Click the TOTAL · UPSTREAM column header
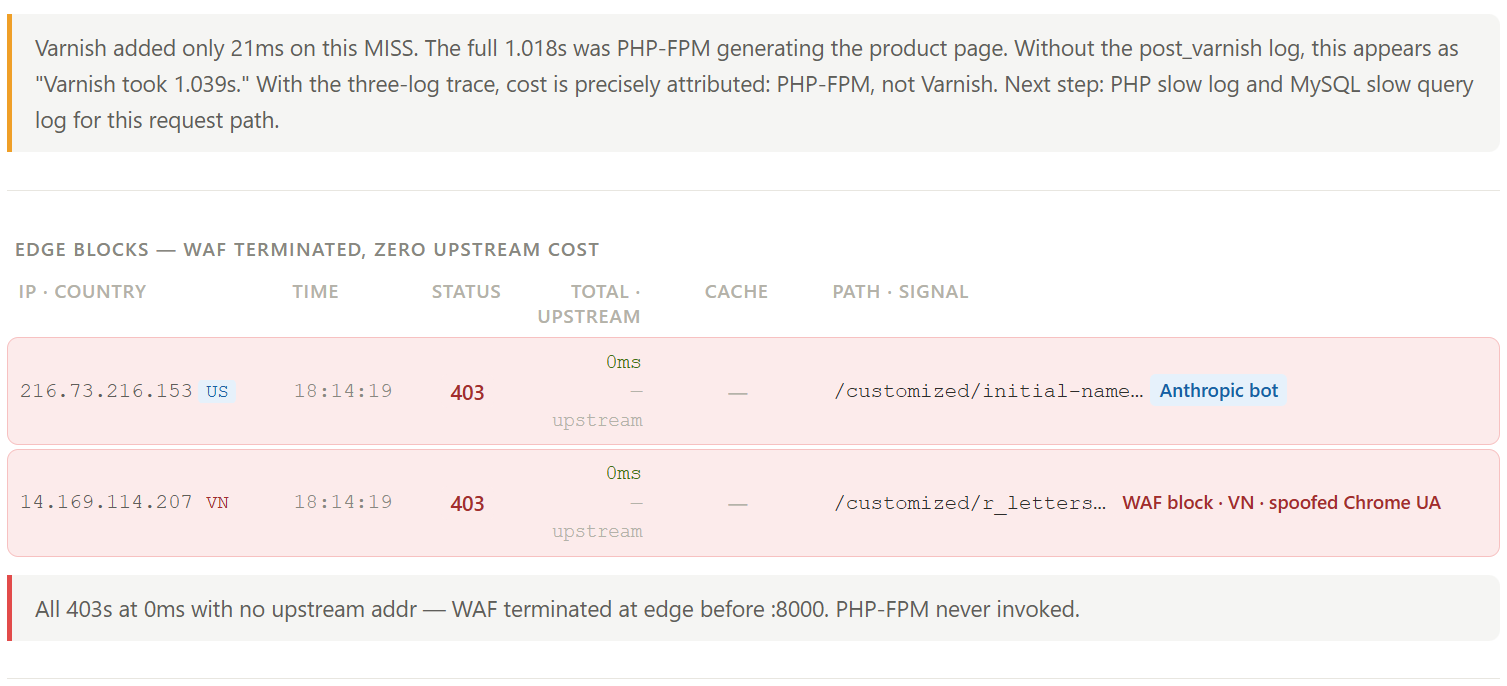This screenshot has width=1507, height=686. pyautogui.click(x=589, y=304)
